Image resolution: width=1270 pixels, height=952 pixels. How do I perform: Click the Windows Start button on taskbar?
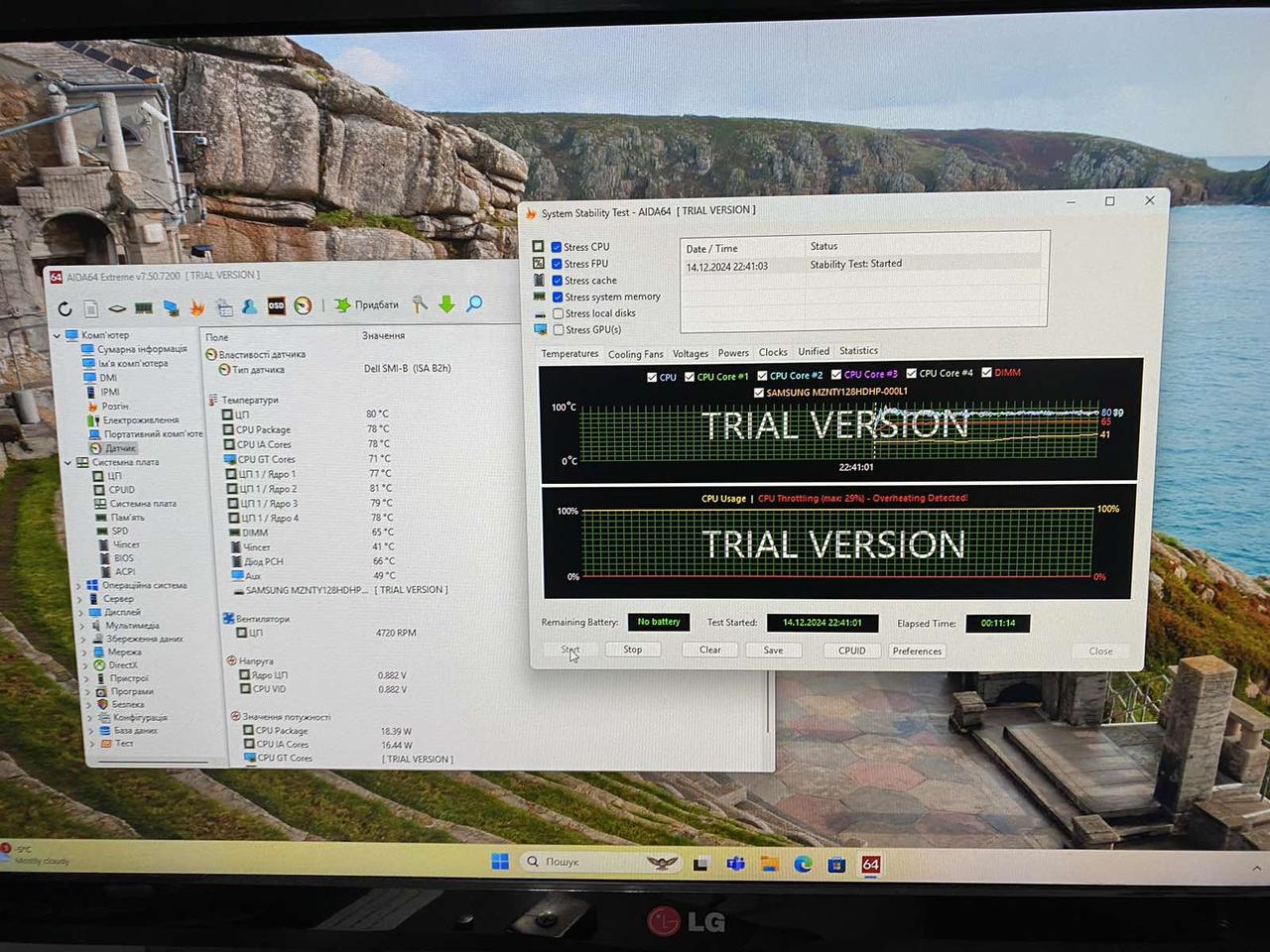500,862
